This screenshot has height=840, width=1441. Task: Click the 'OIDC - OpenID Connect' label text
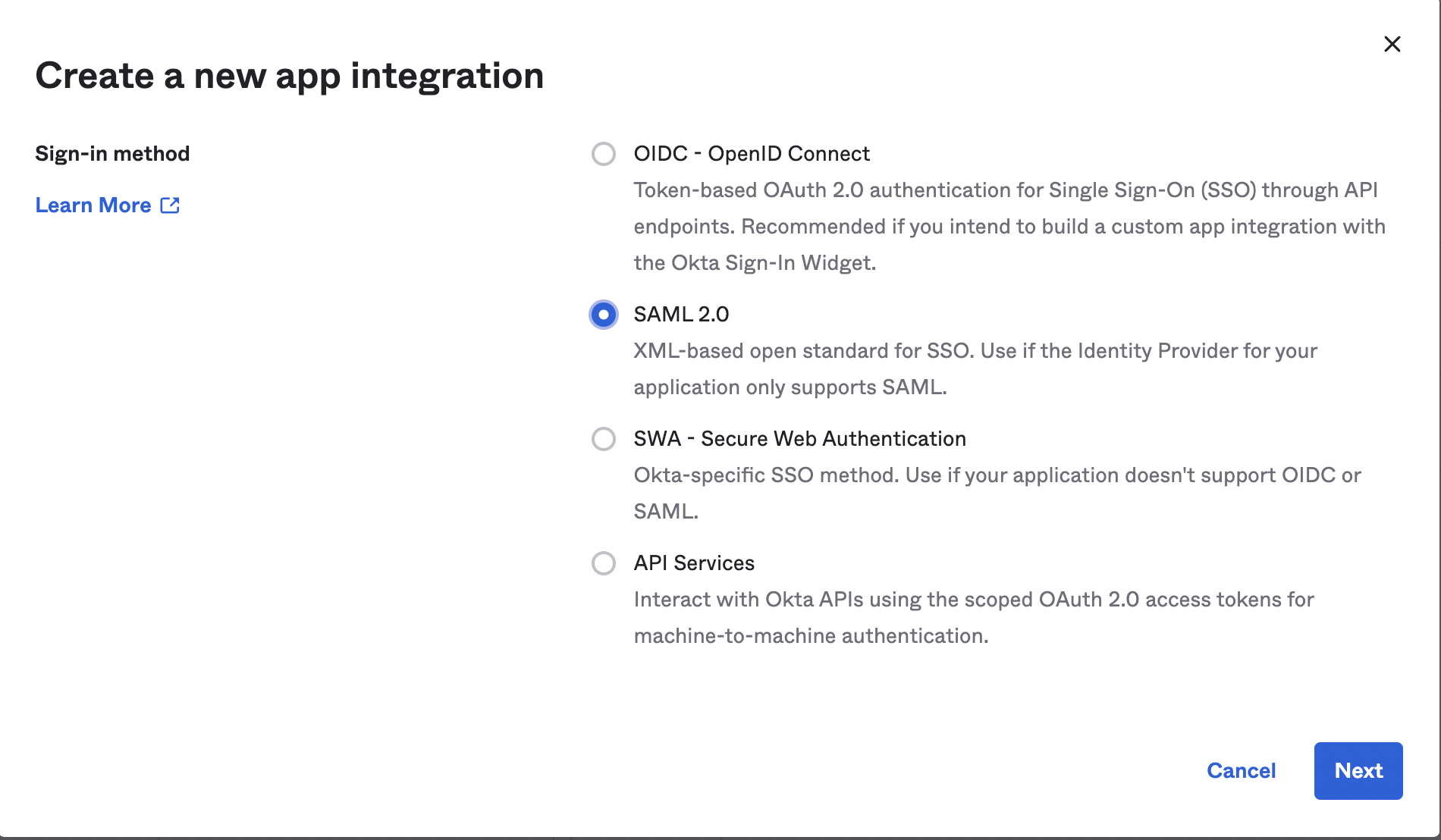[751, 154]
